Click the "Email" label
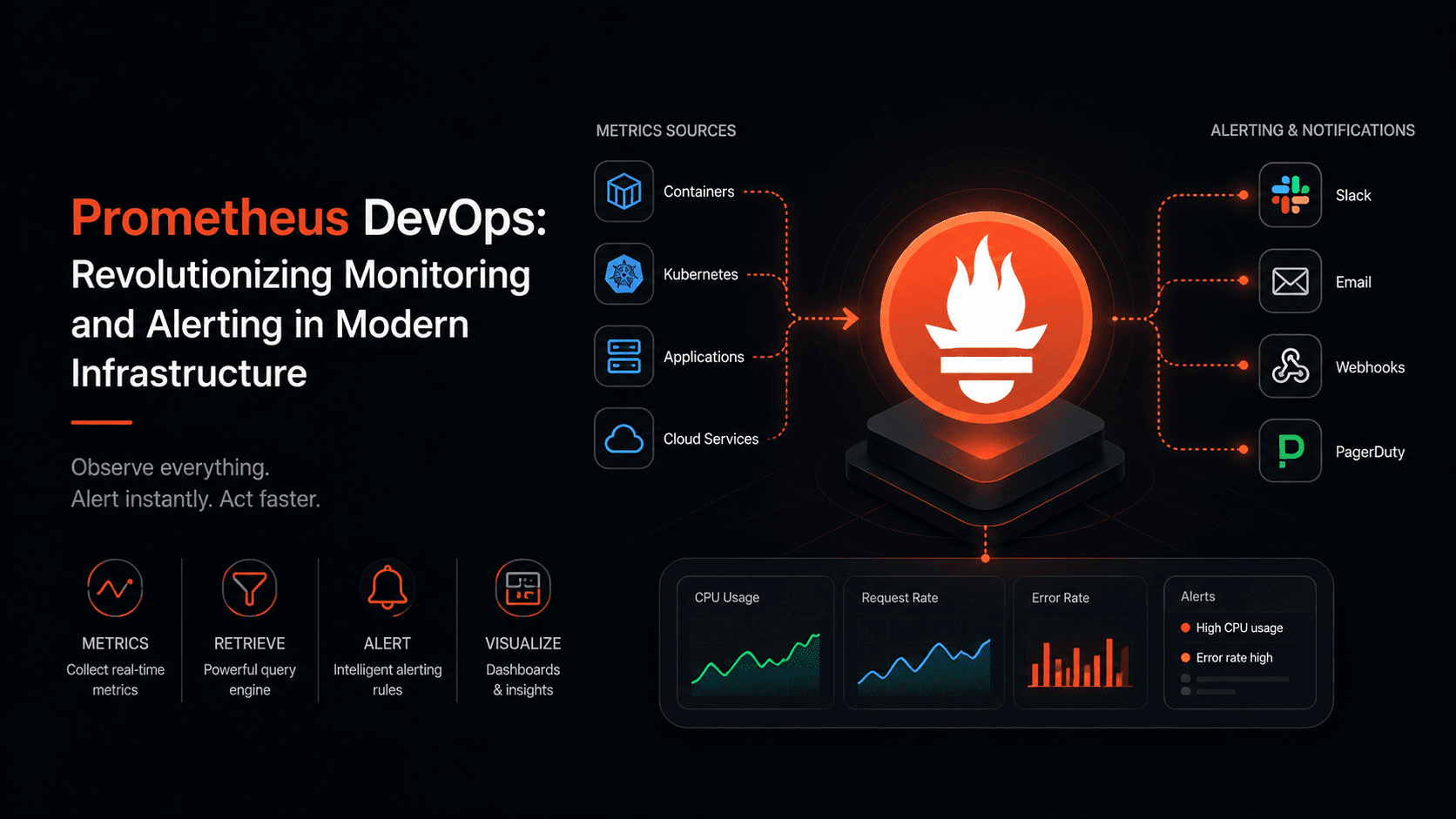Screen dimensions: 1456x819 [1353, 282]
